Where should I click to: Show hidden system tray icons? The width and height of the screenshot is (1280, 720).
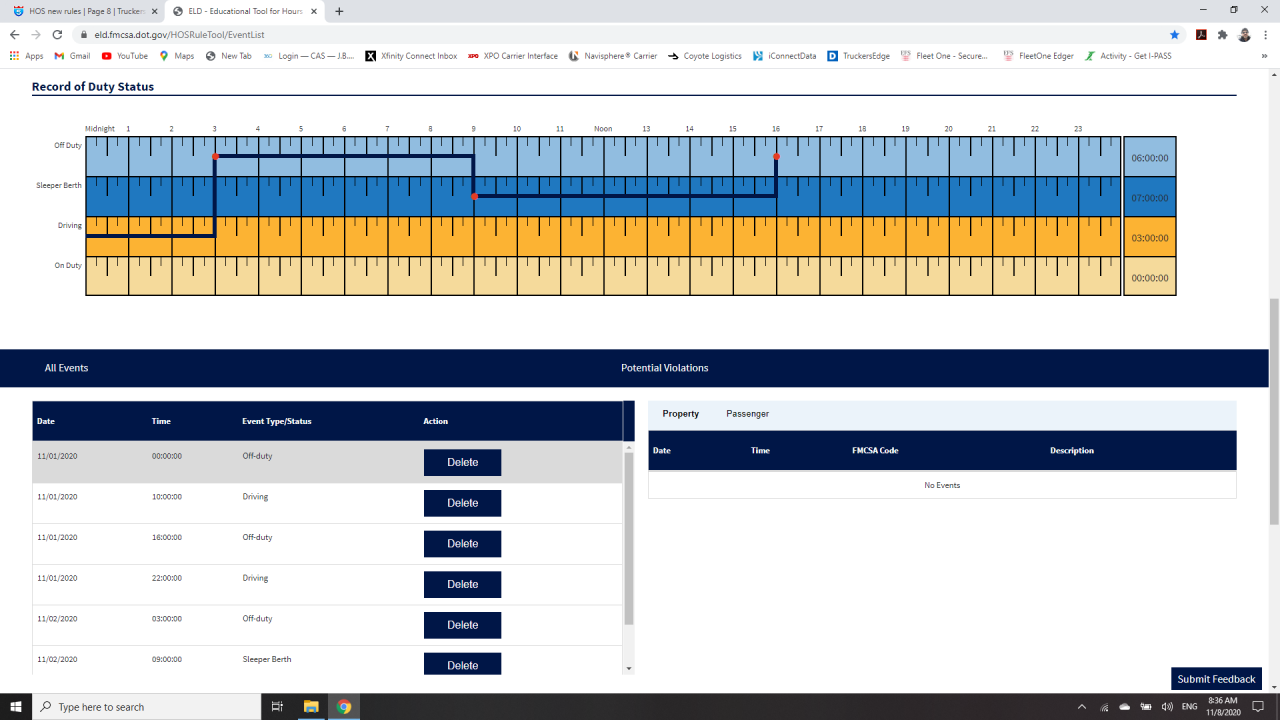click(1081, 707)
